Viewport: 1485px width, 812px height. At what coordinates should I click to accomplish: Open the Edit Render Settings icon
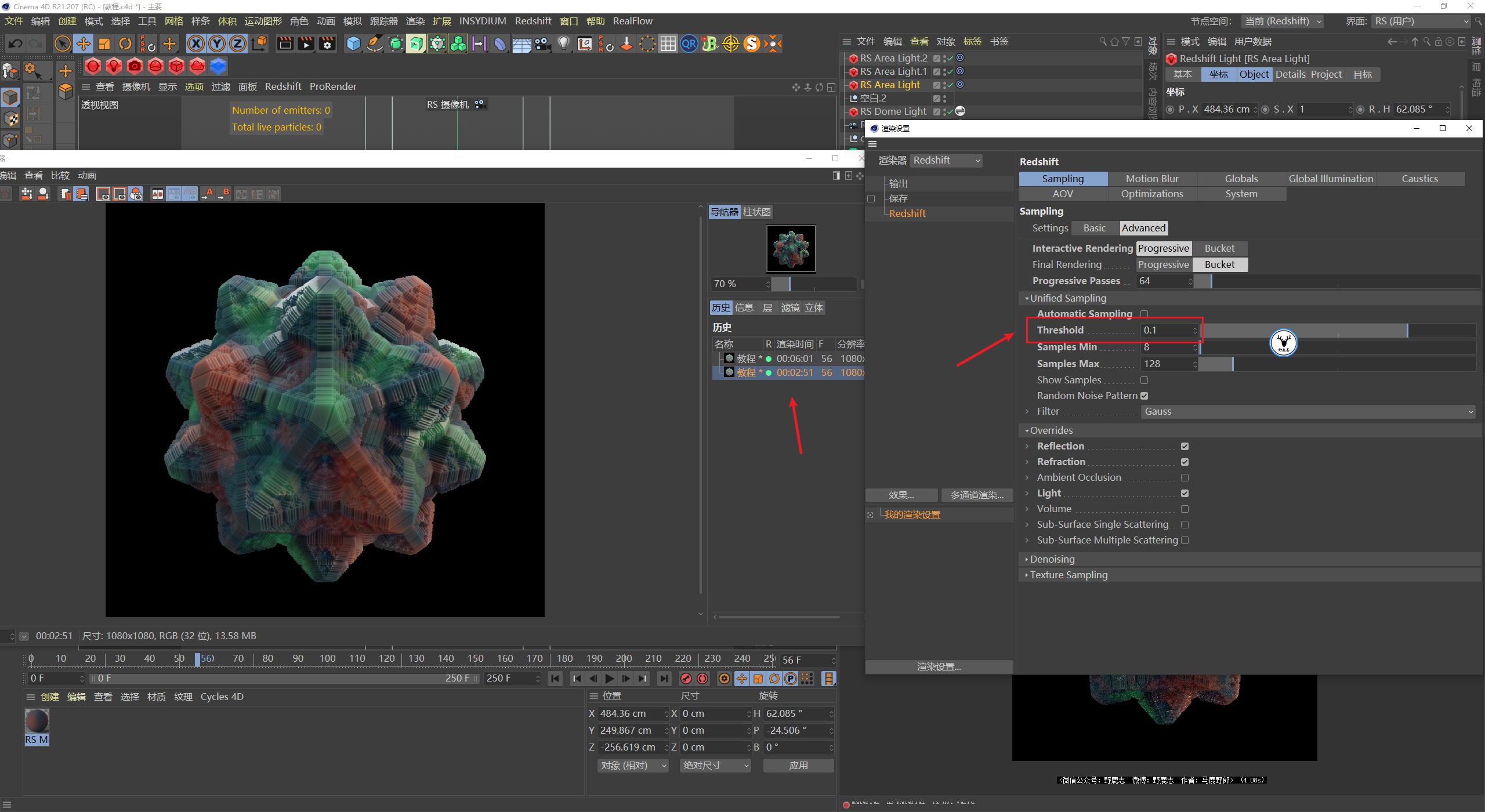[327, 43]
